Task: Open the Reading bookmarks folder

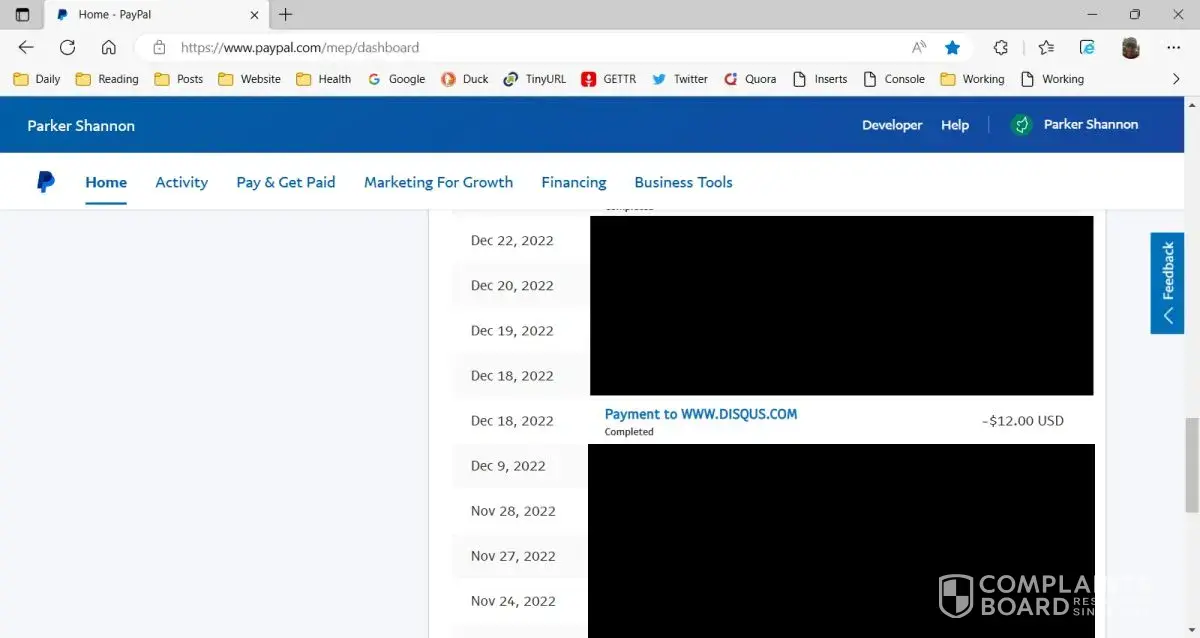Action: [107, 79]
